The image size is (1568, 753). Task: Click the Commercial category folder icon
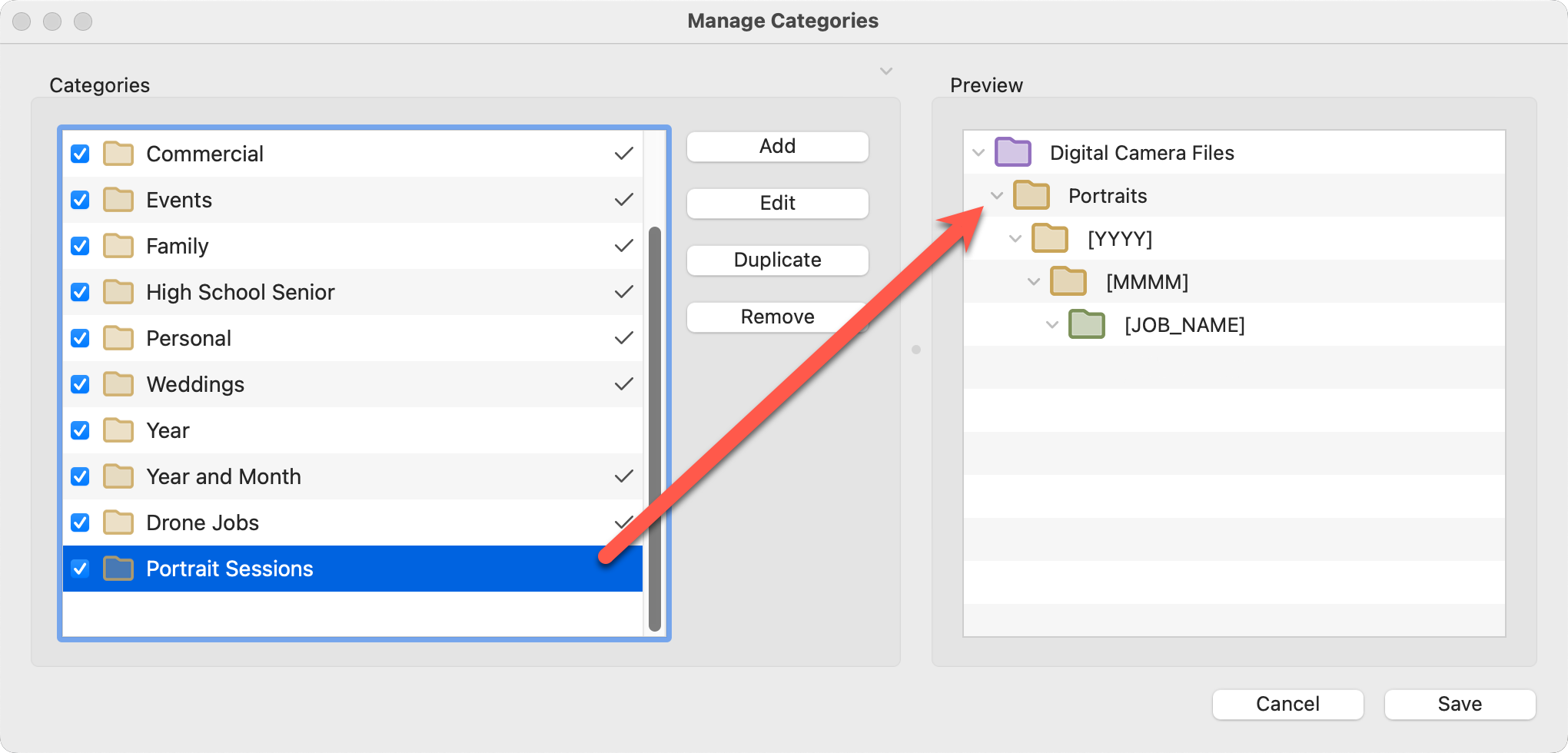[x=118, y=154]
